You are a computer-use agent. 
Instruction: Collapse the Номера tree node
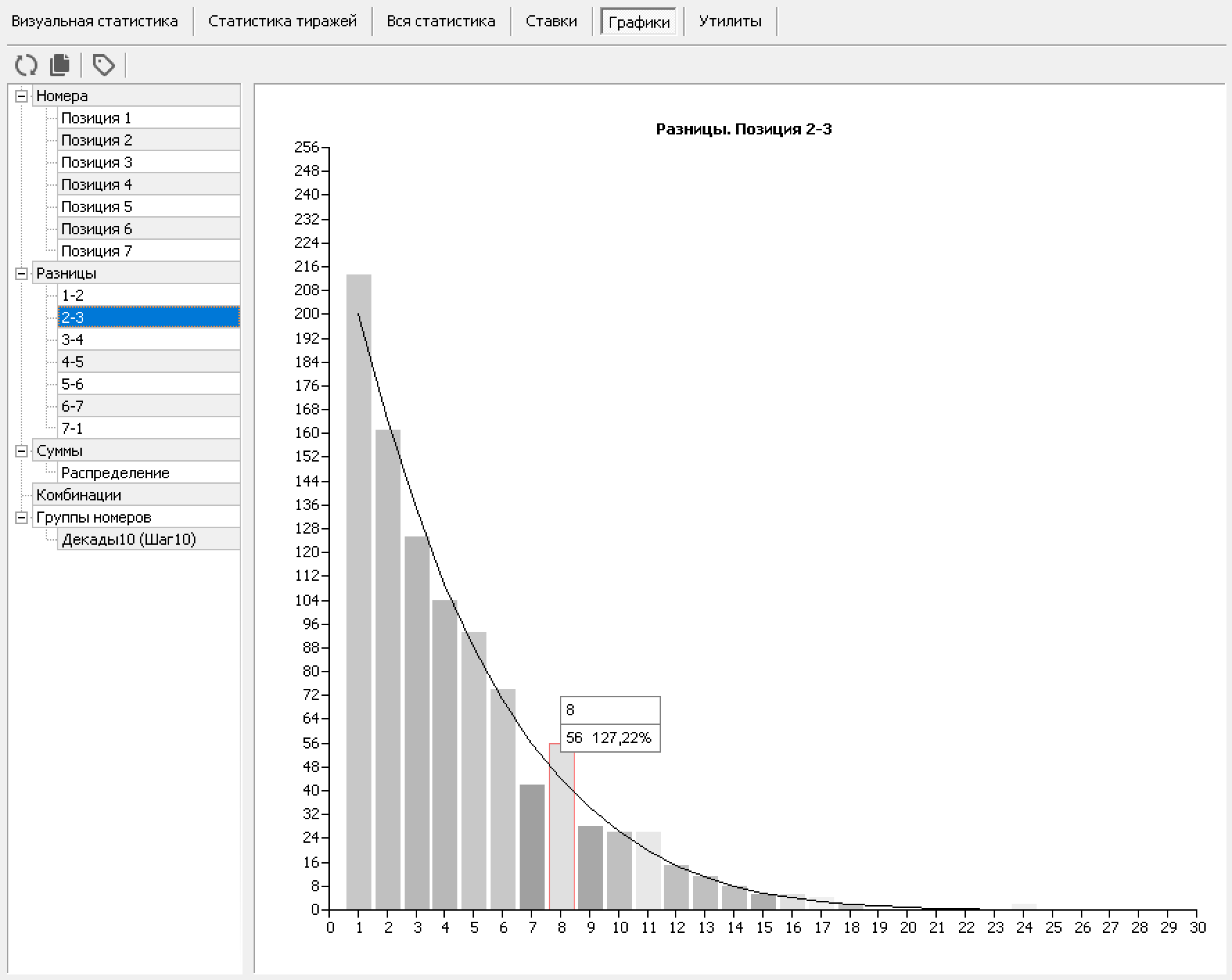[21, 96]
